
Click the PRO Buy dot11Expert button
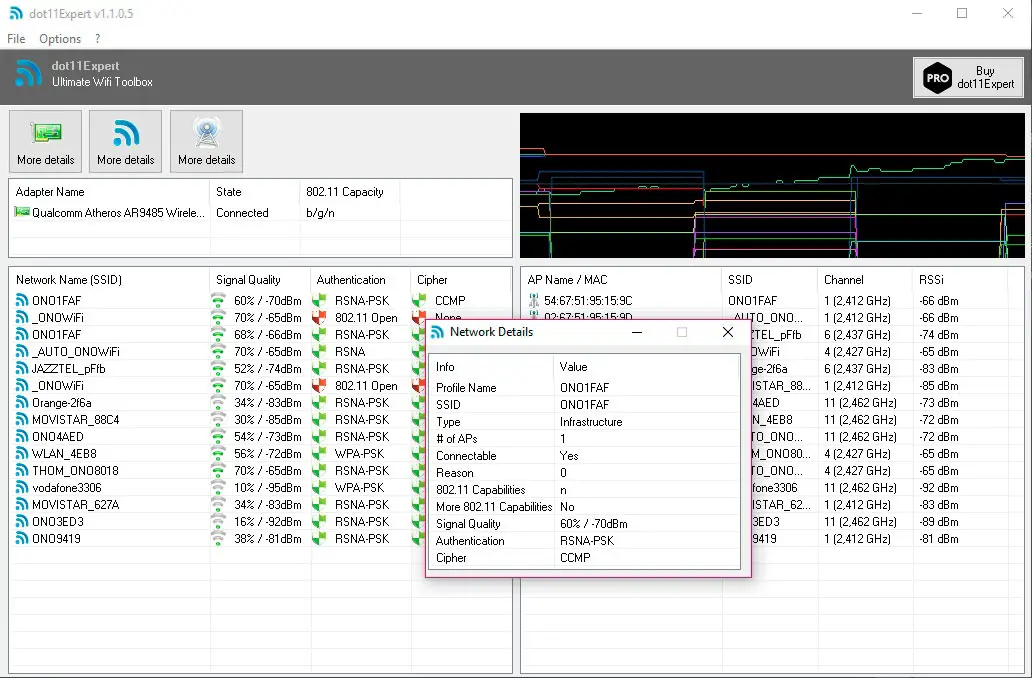coord(967,78)
